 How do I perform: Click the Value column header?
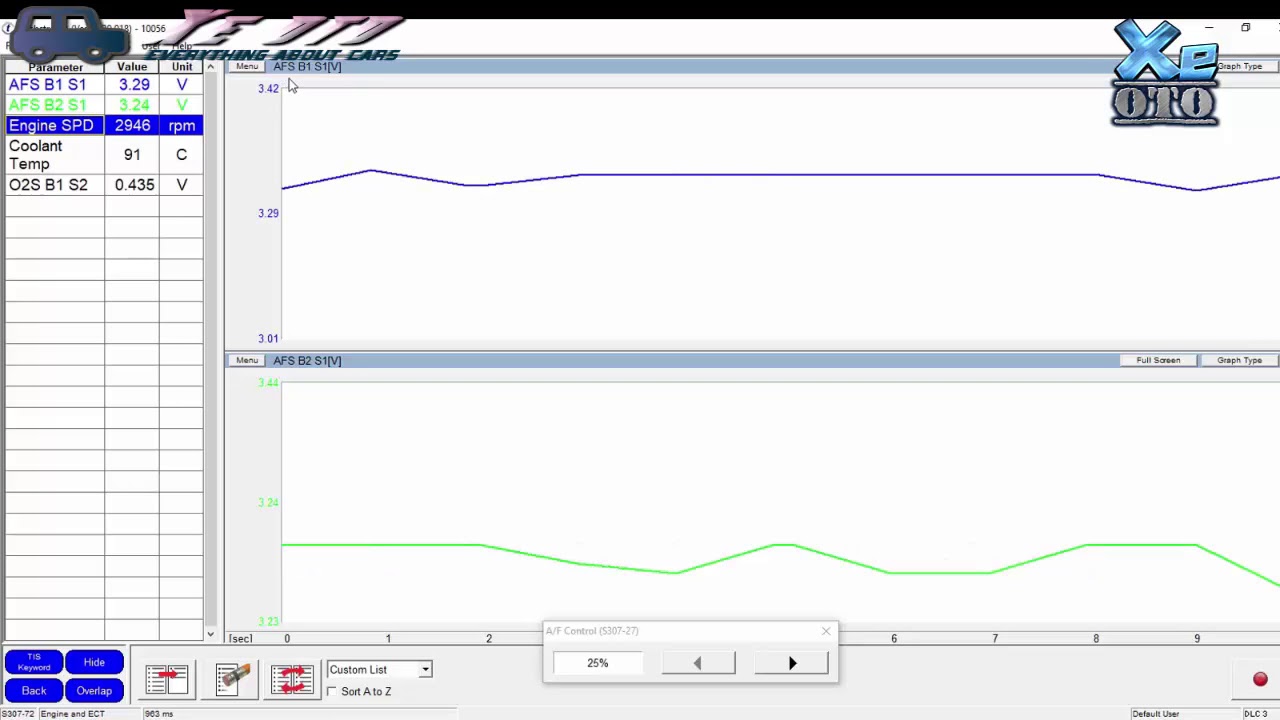point(132,67)
